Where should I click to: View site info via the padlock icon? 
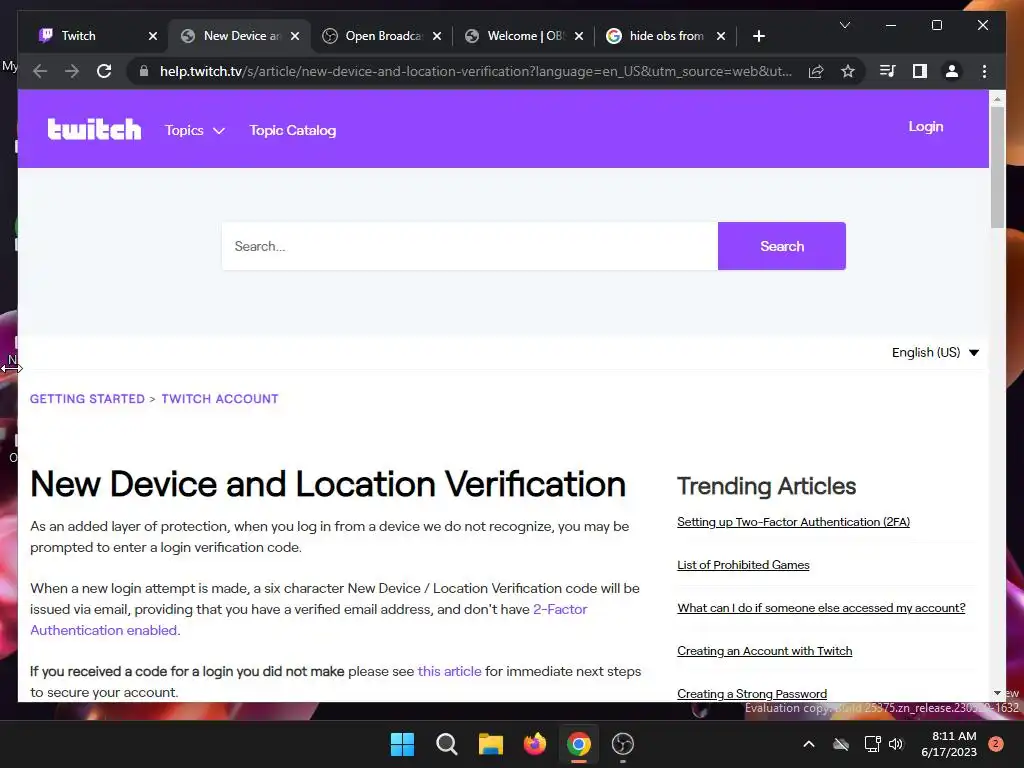click(x=144, y=71)
